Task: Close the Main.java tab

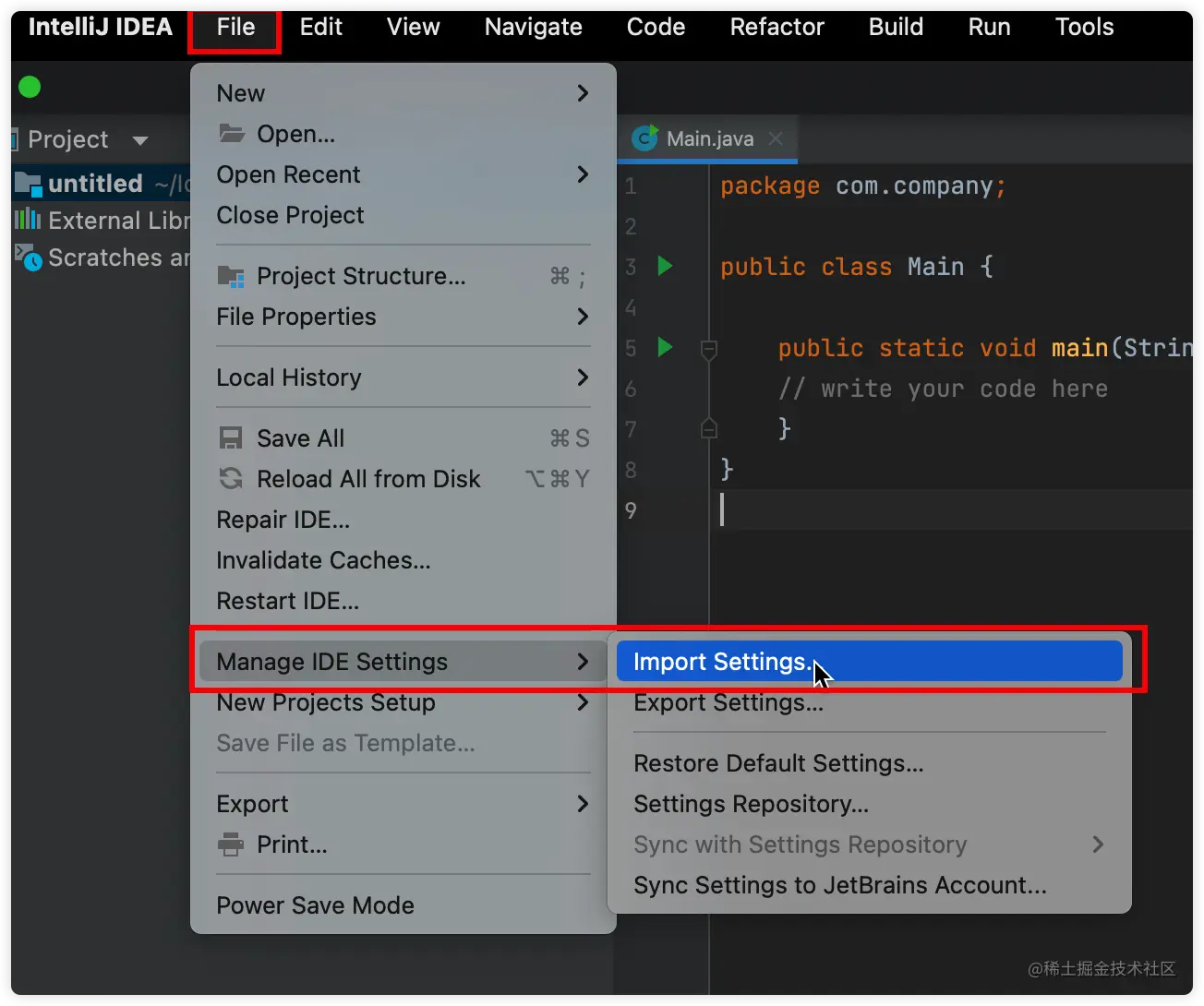Action: coord(776,138)
